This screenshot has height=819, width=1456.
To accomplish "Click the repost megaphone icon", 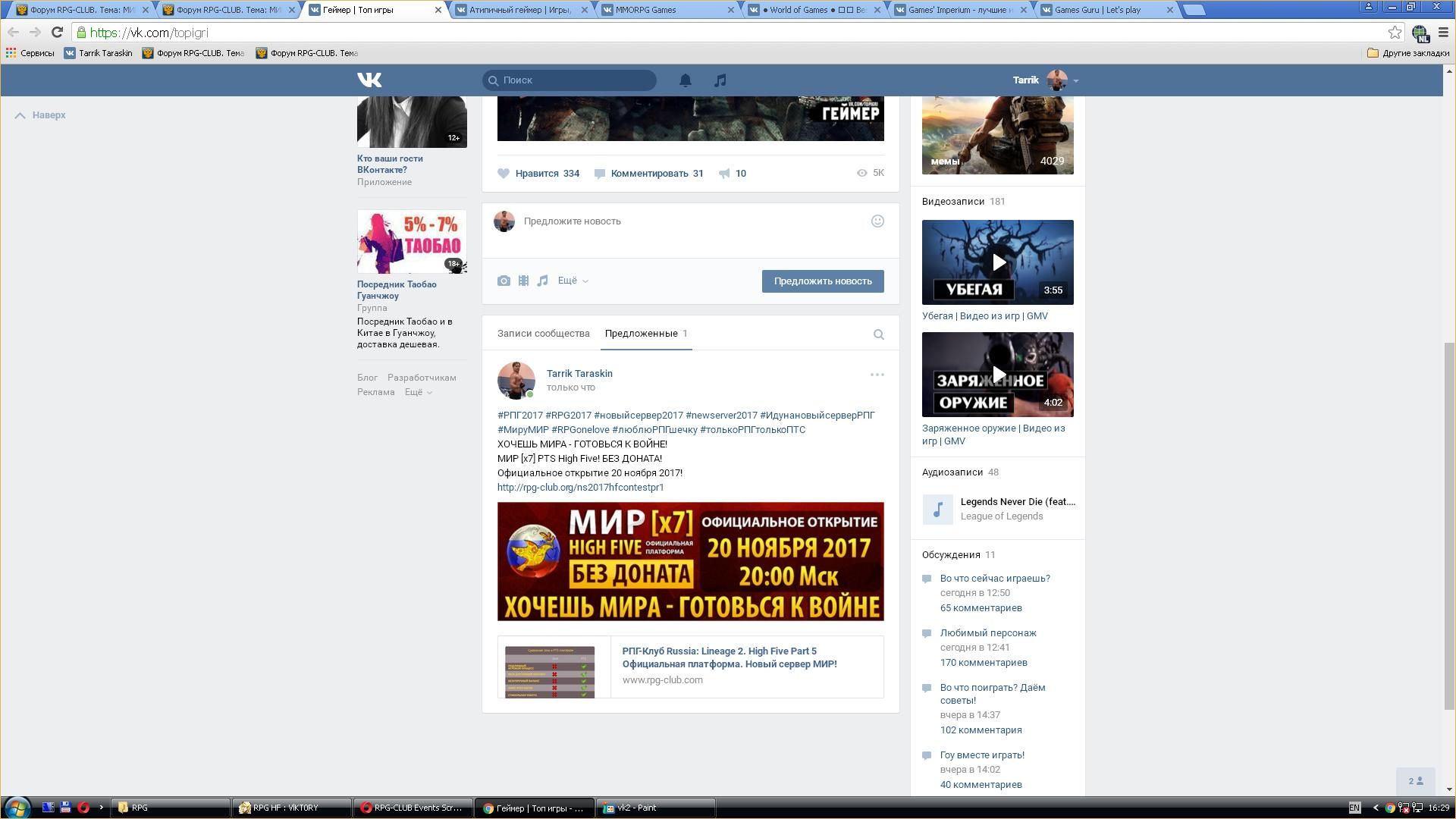I will (725, 174).
